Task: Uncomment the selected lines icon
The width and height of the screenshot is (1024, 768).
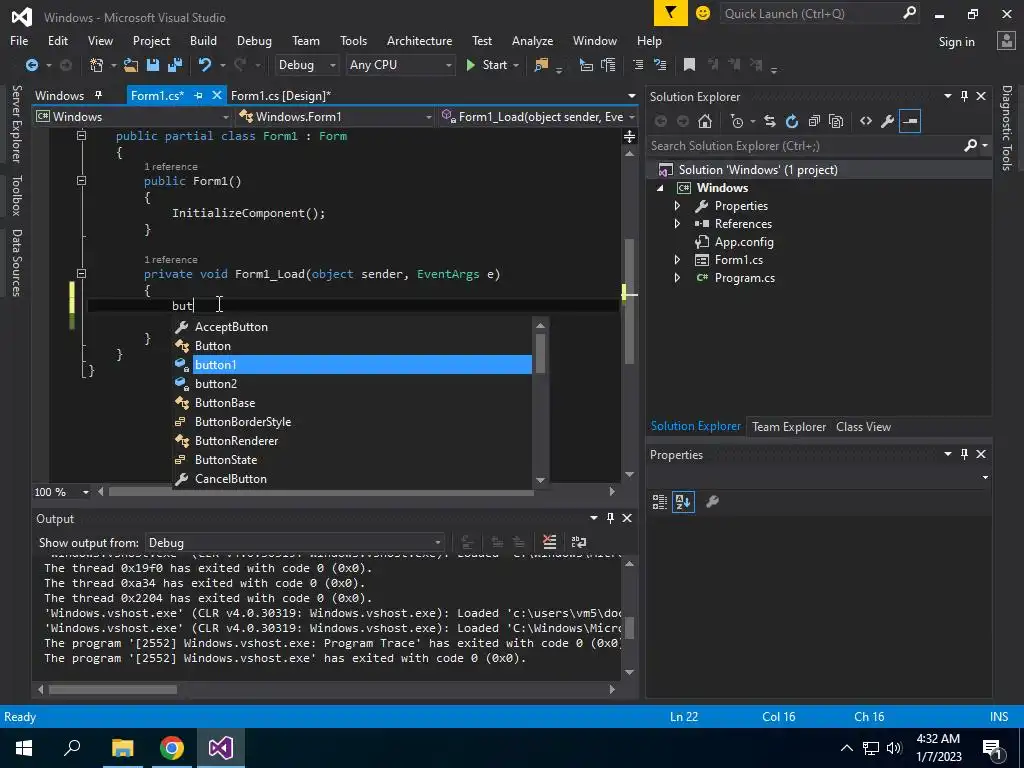Action: [660, 65]
